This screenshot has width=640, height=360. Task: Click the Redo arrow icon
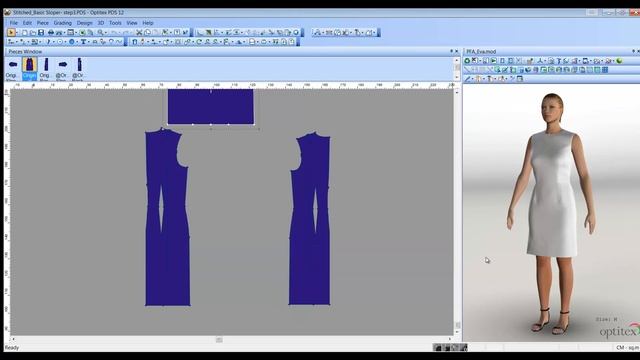pos(125,32)
